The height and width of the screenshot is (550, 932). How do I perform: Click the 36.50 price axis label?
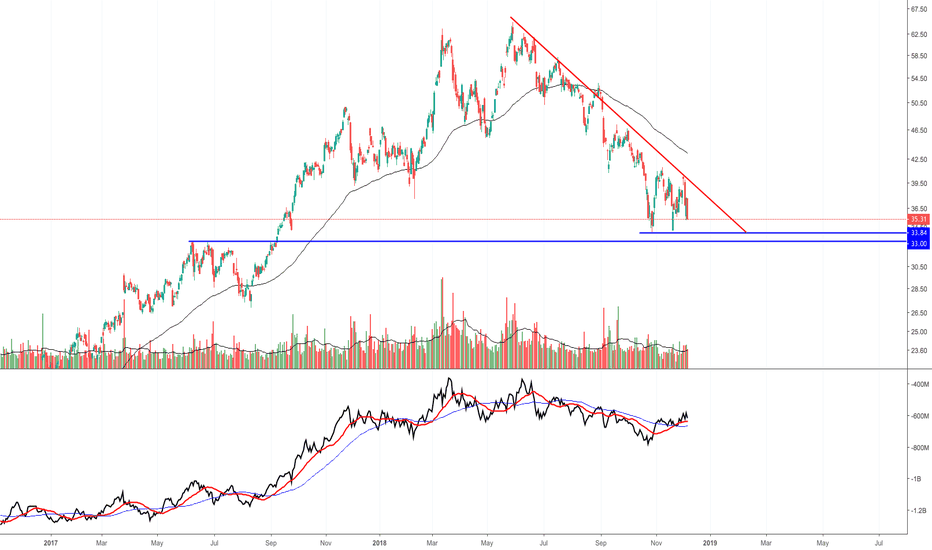coord(919,209)
